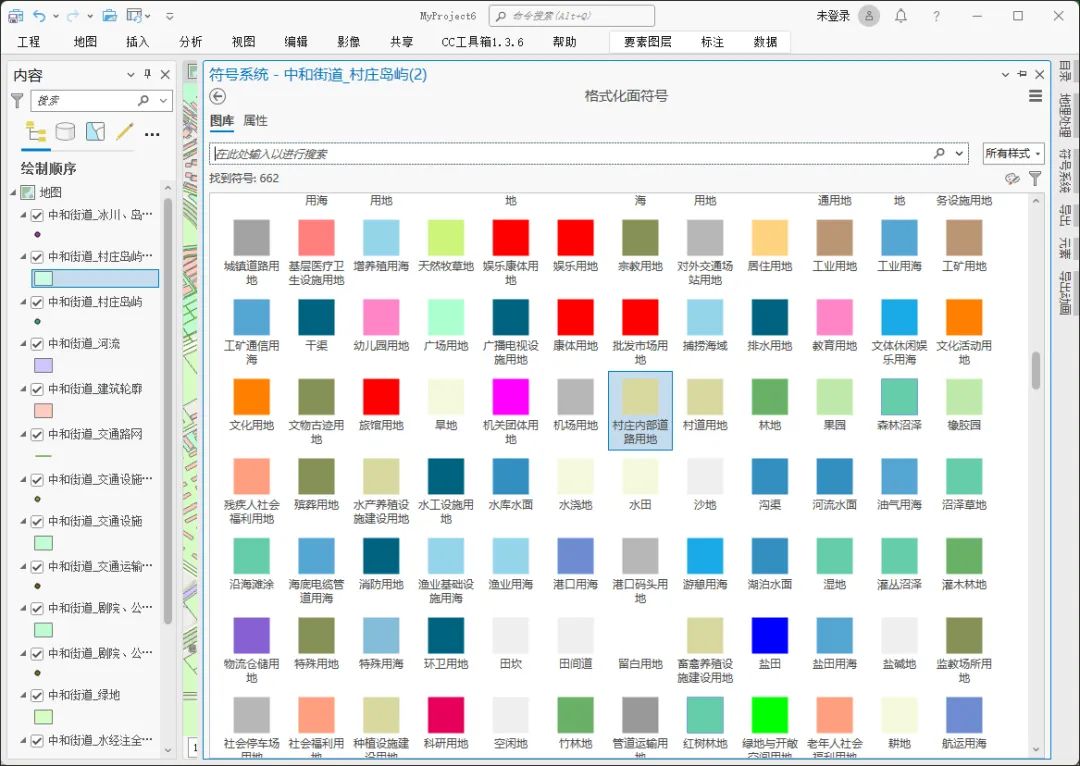
Task: Click 未登录 sign-in text
Action: click(833, 16)
